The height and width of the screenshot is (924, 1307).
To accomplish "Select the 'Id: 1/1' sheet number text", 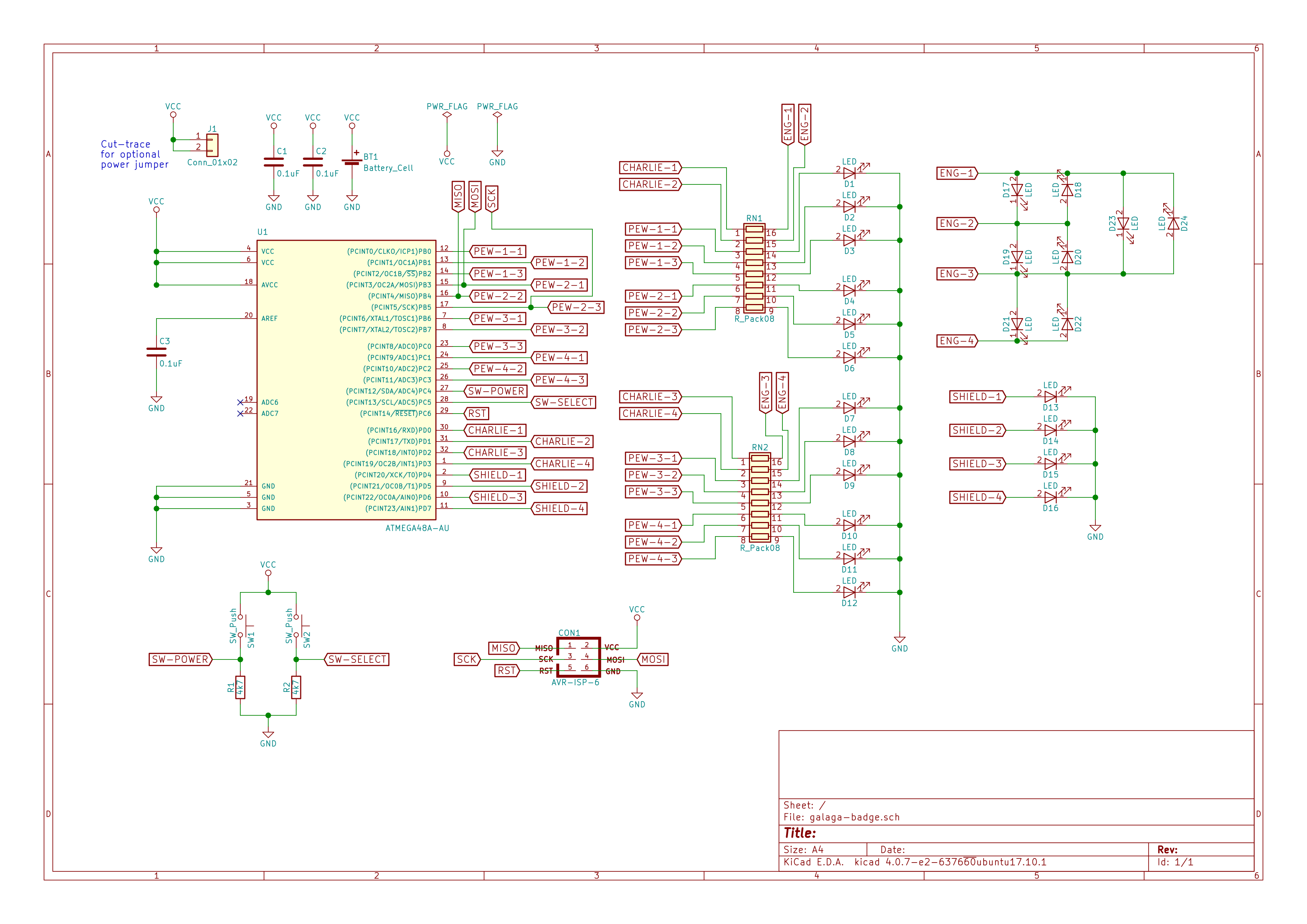I will (1175, 862).
